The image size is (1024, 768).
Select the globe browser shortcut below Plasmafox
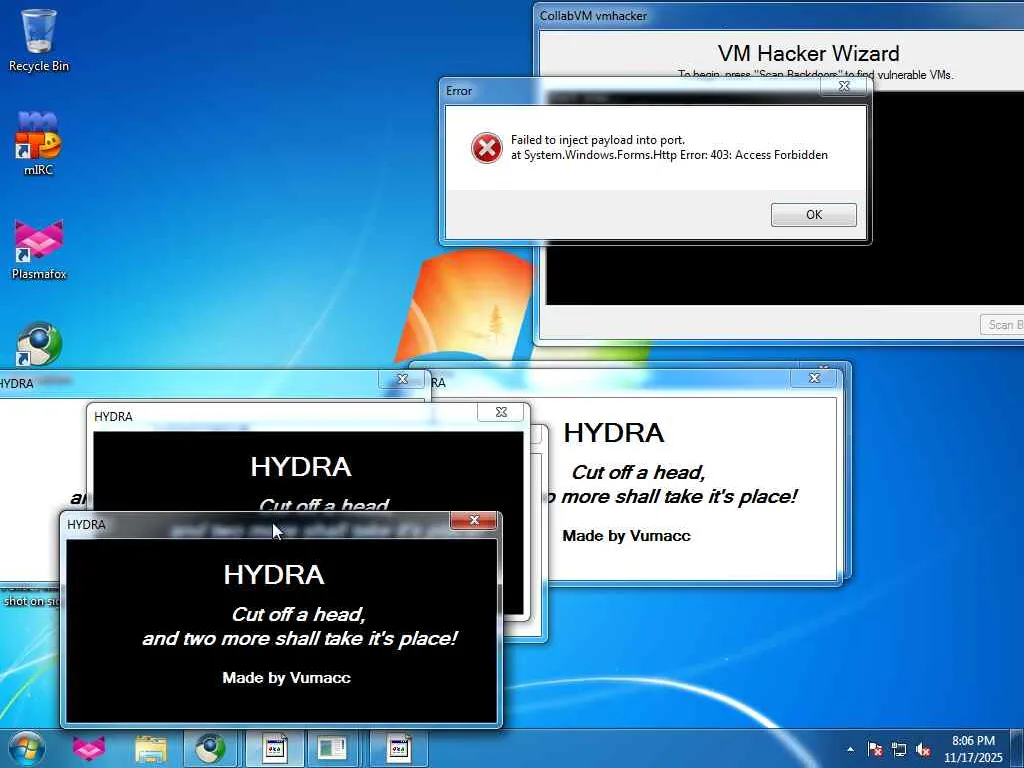(39, 344)
